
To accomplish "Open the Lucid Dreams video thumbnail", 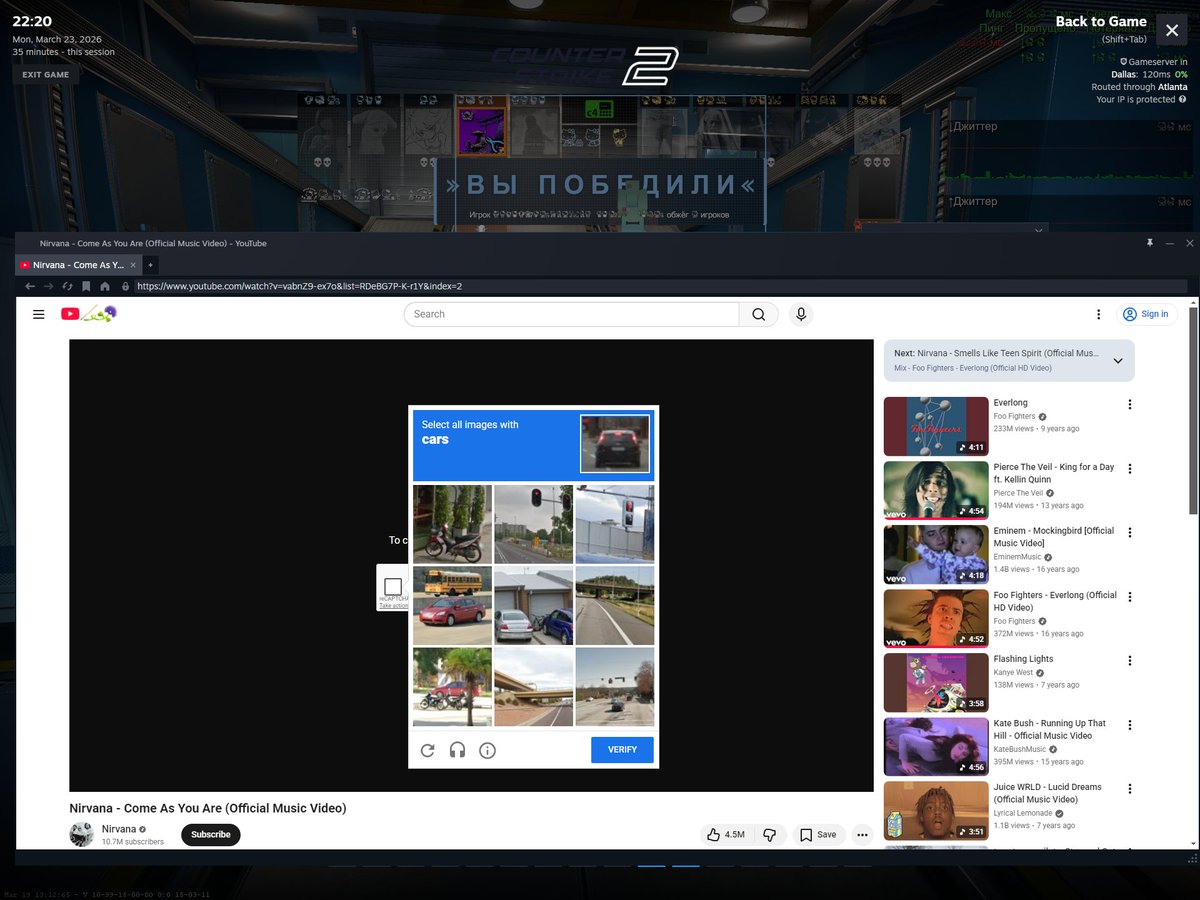I will (x=936, y=810).
